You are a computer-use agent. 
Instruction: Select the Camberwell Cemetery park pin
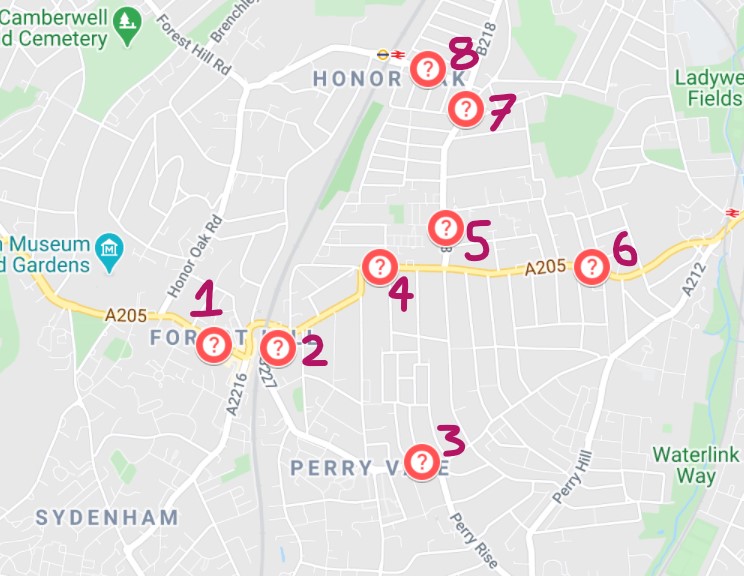coord(127,26)
